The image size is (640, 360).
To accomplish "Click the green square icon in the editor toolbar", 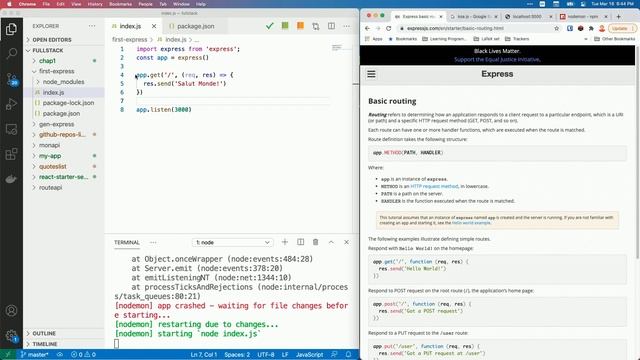I will pyautogui.click(x=285, y=26).
